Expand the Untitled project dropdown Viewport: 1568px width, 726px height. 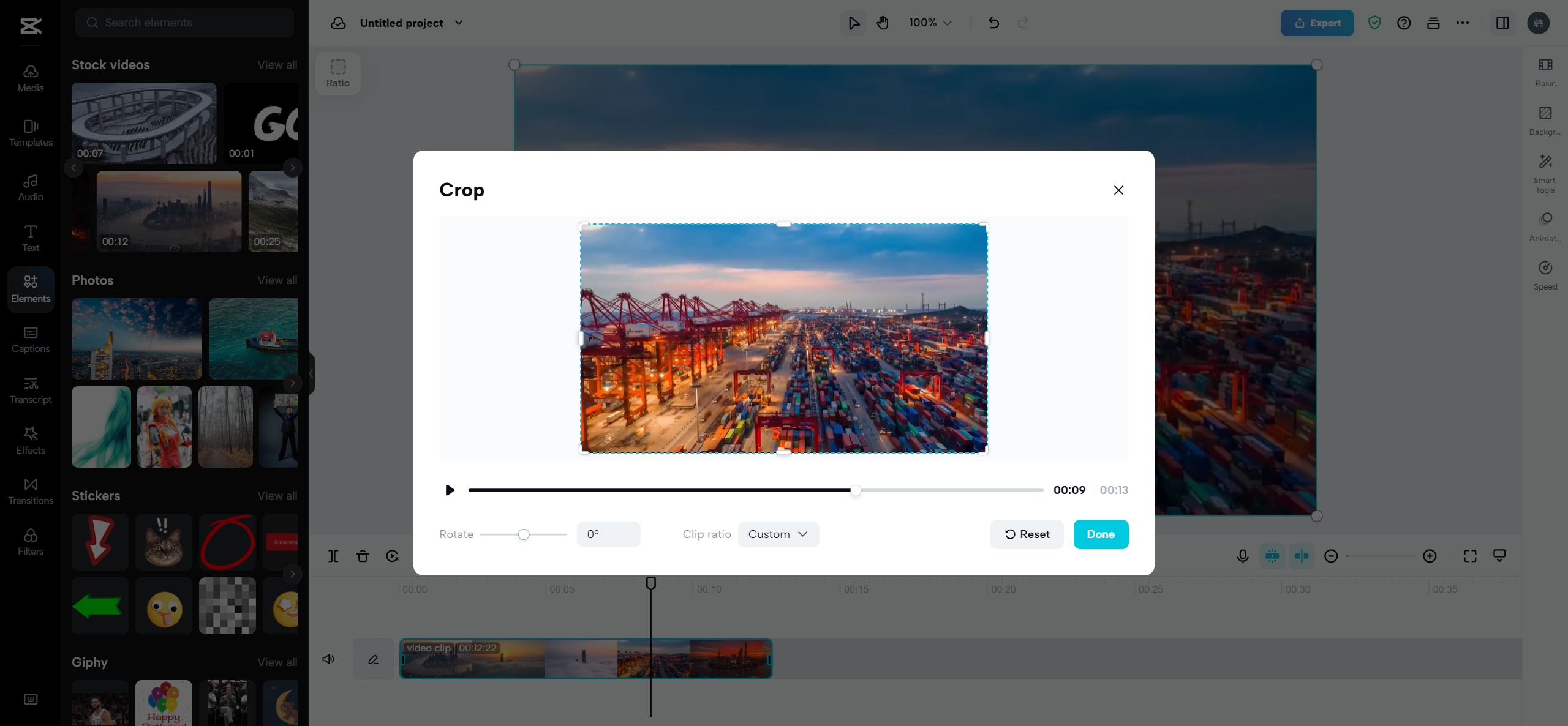[x=459, y=23]
